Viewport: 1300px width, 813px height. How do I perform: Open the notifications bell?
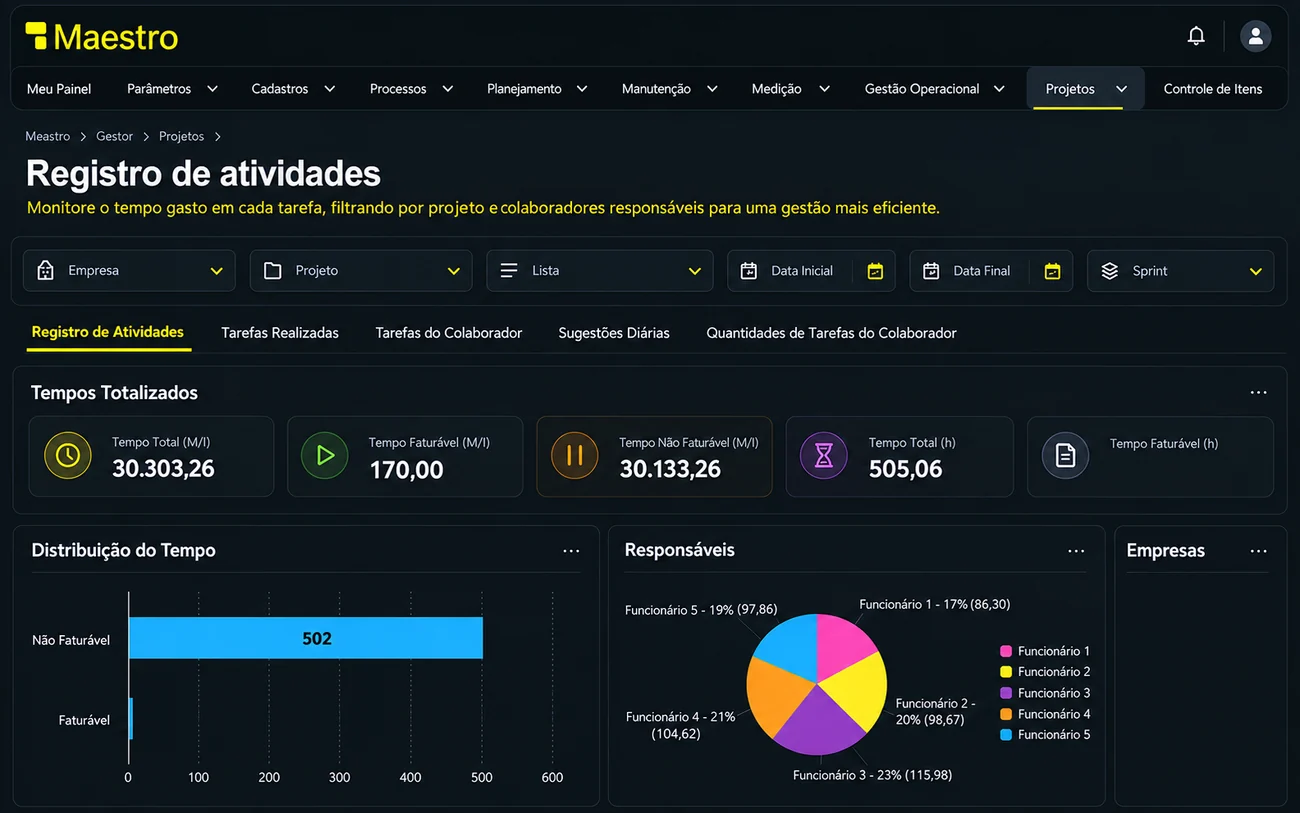[x=1196, y=36]
